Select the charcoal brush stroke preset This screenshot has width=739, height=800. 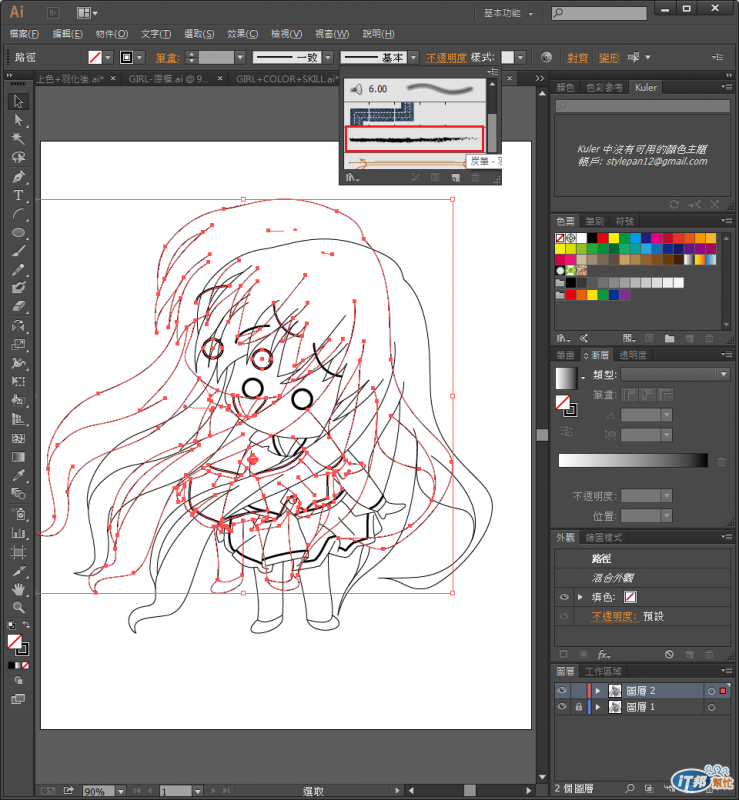(414, 139)
